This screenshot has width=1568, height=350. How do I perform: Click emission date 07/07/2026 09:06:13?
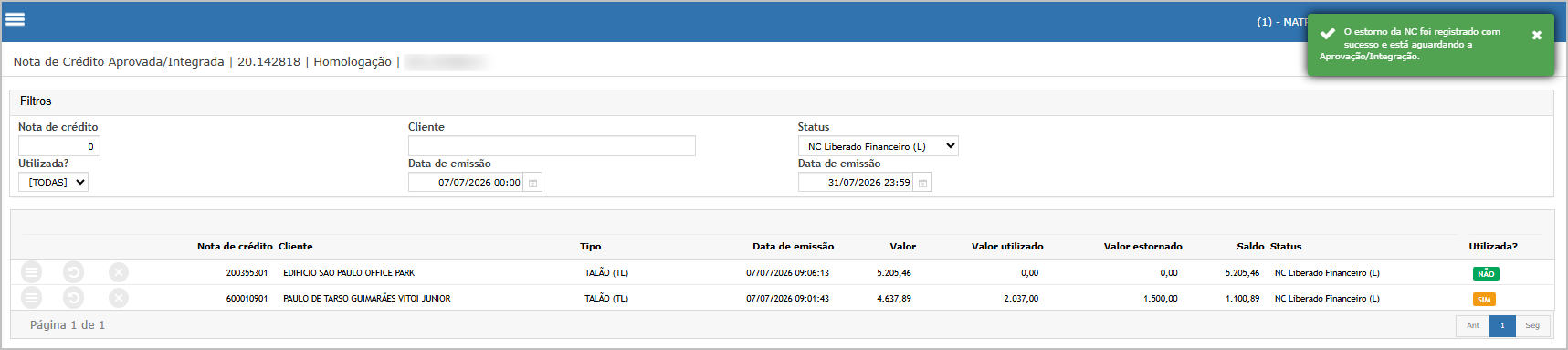[x=787, y=273]
